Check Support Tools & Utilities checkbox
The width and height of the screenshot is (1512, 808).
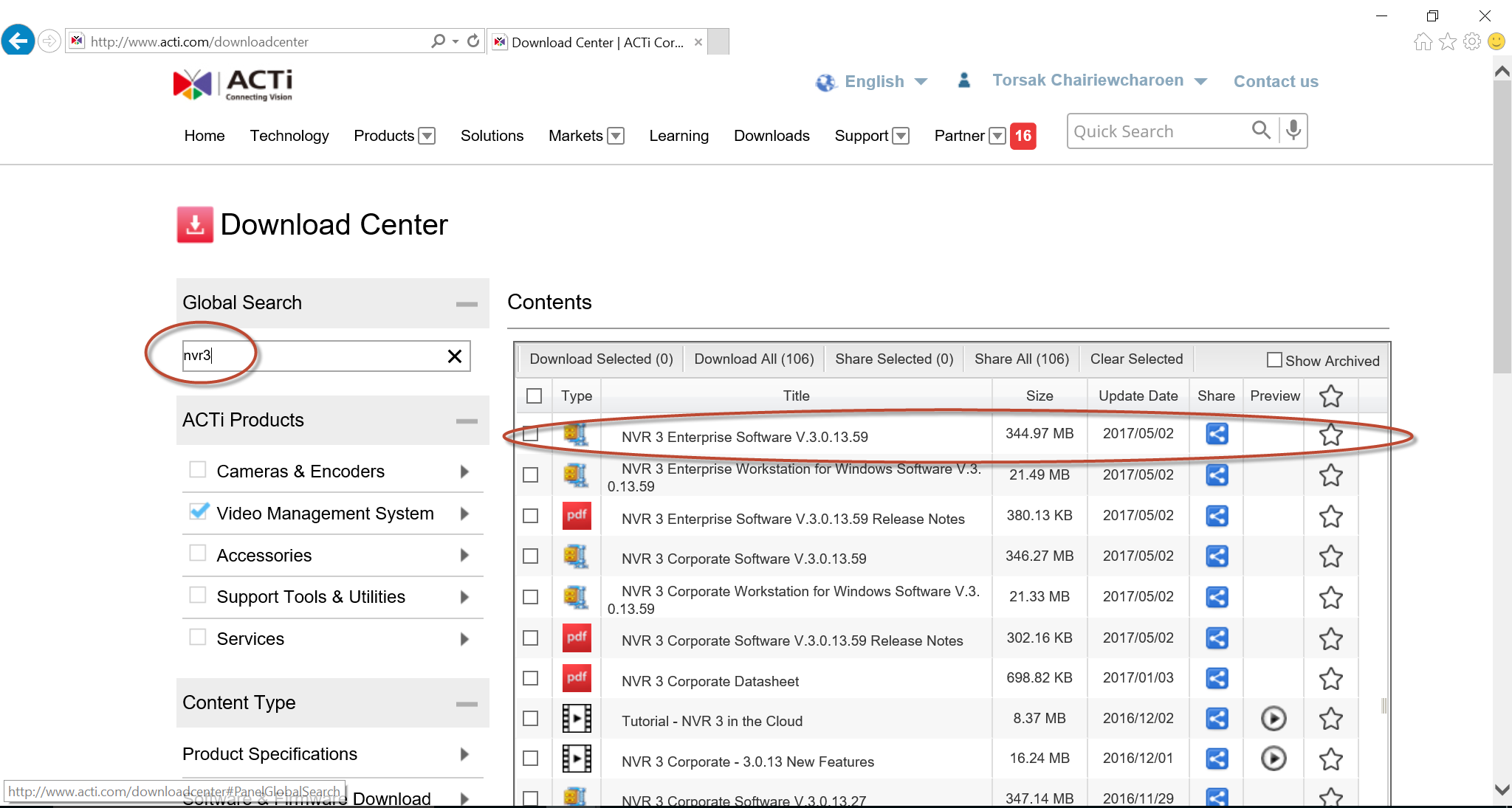click(198, 595)
